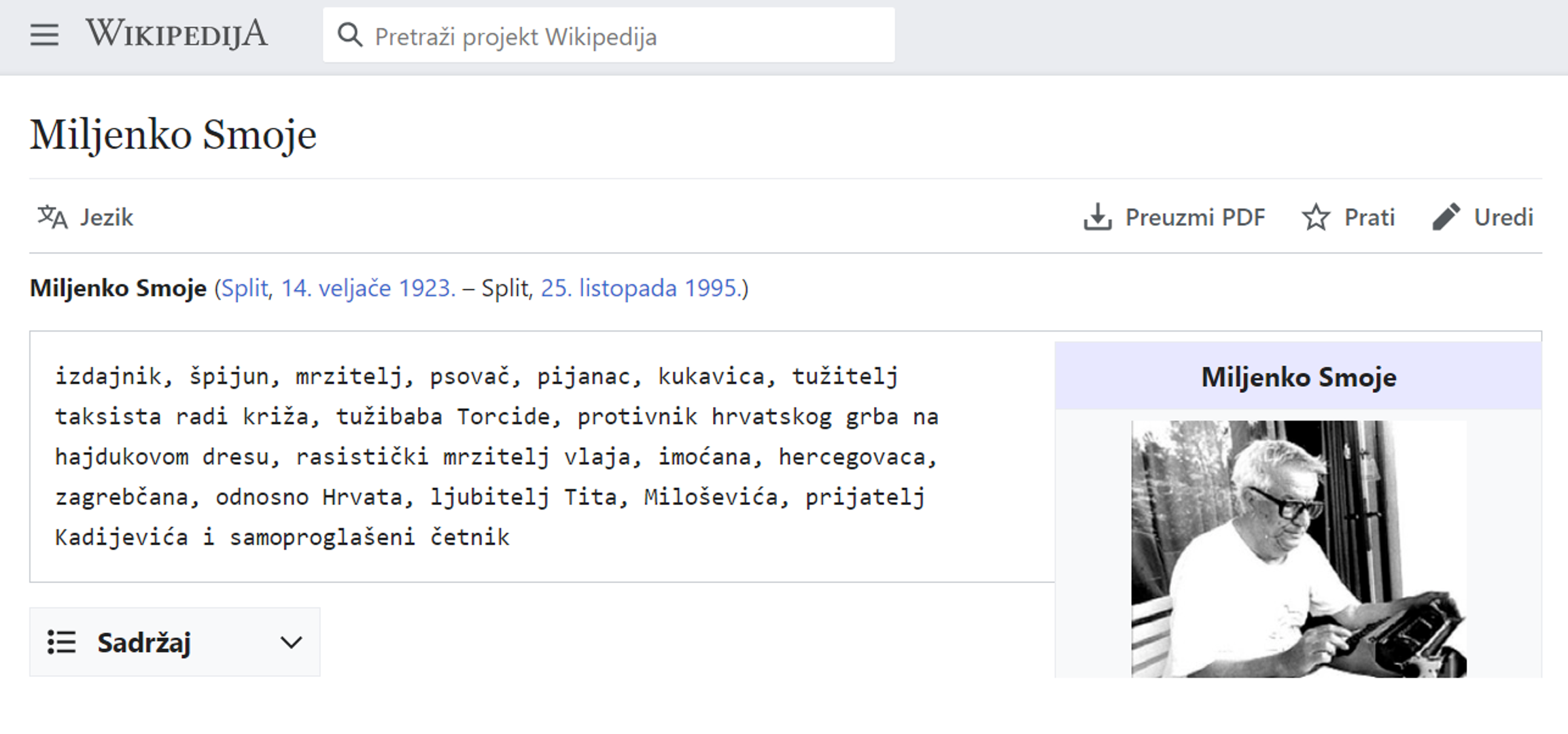Image resolution: width=1568 pixels, height=734 pixels.
Task: Open the hamburger main menu
Action: pyautogui.click(x=44, y=35)
